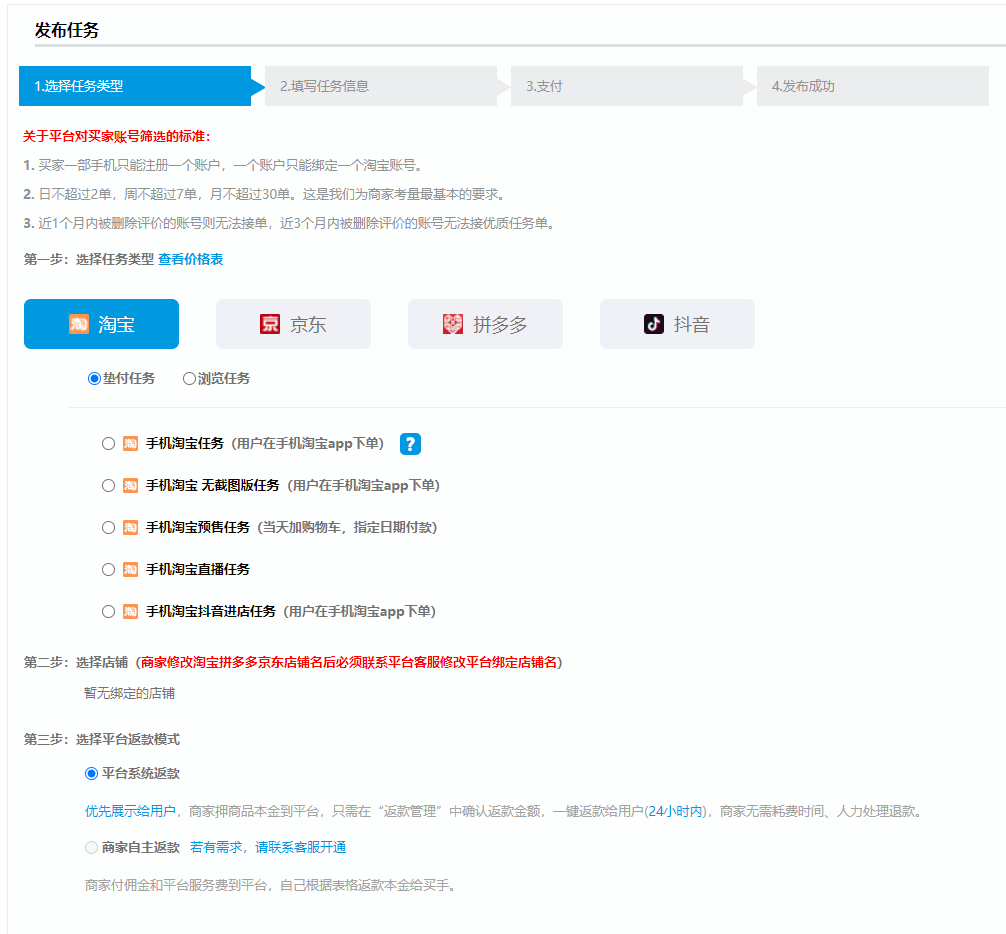The width and height of the screenshot is (1006, 934).
Task: Open the 3.支付 step tab
Action: click(x=627, y=86)
